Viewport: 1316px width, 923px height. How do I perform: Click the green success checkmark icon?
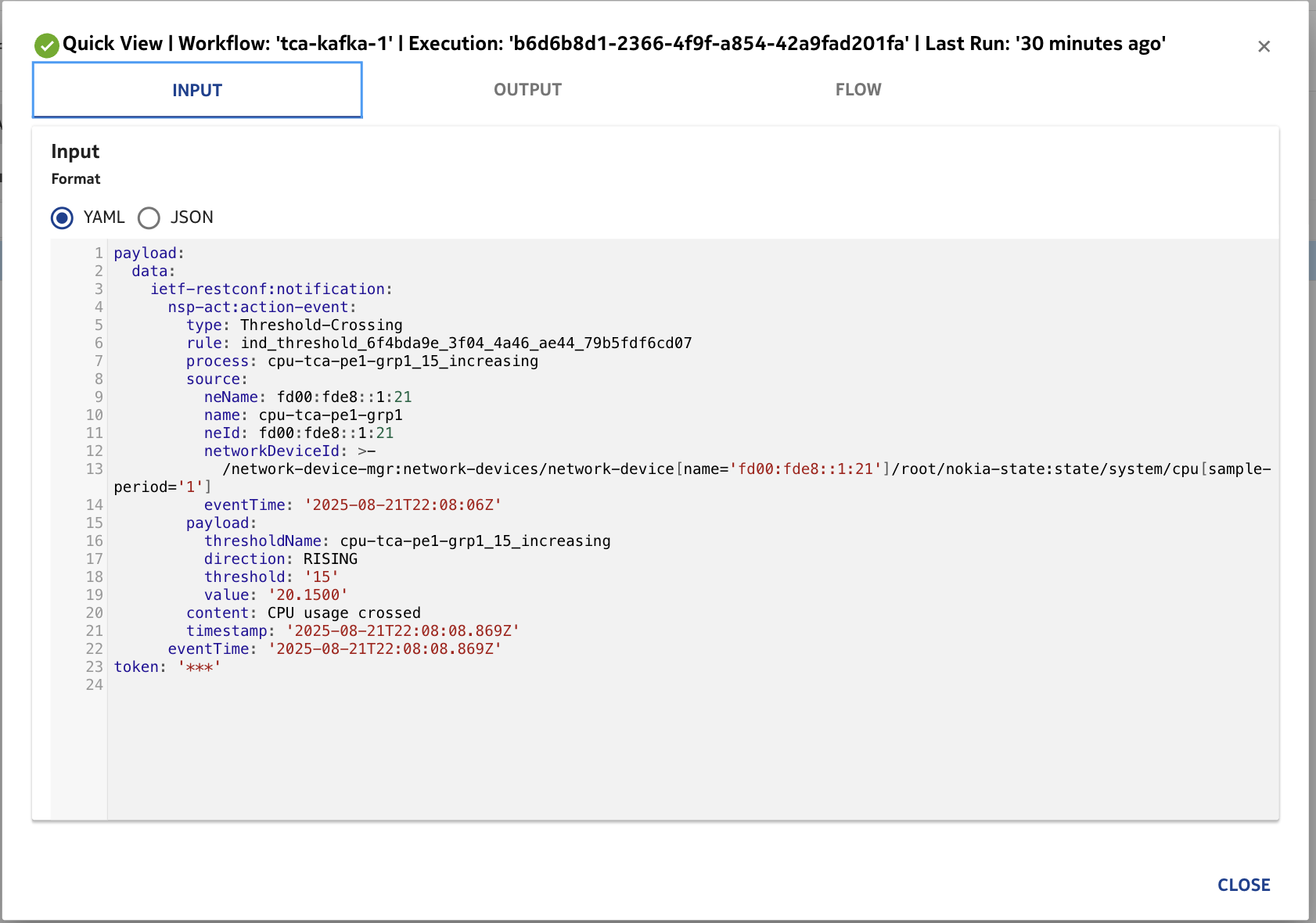47,45
